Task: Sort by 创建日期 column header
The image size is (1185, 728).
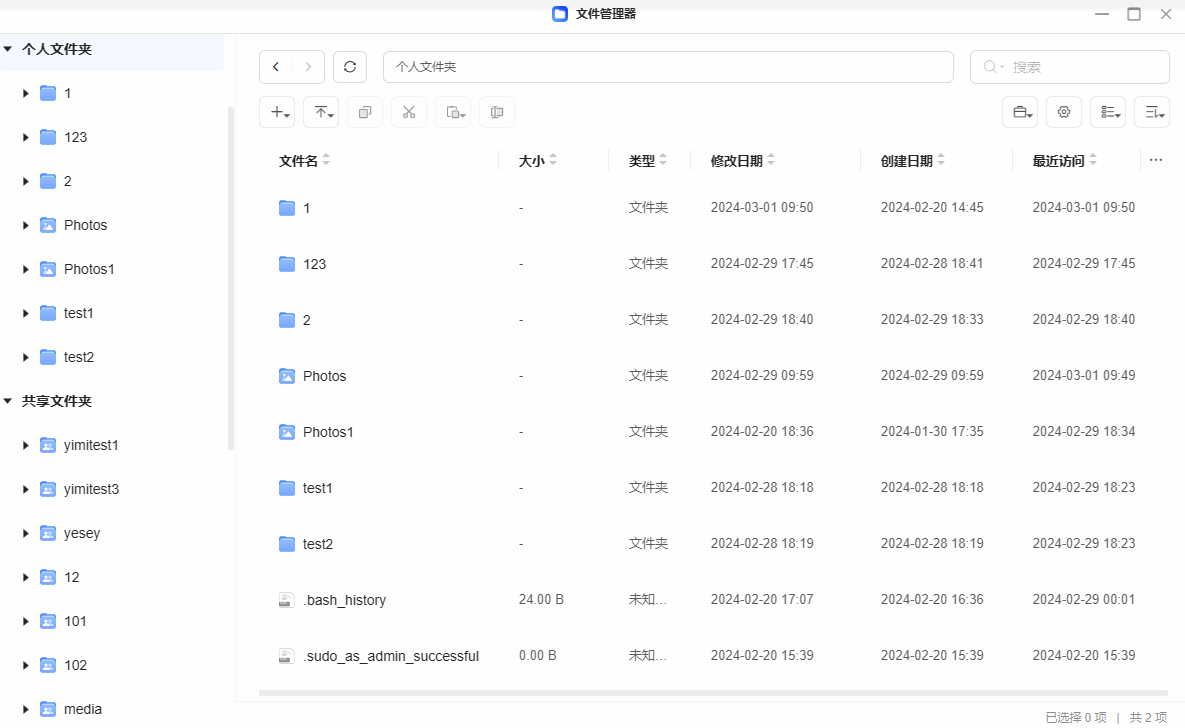Action: [913, 160]
